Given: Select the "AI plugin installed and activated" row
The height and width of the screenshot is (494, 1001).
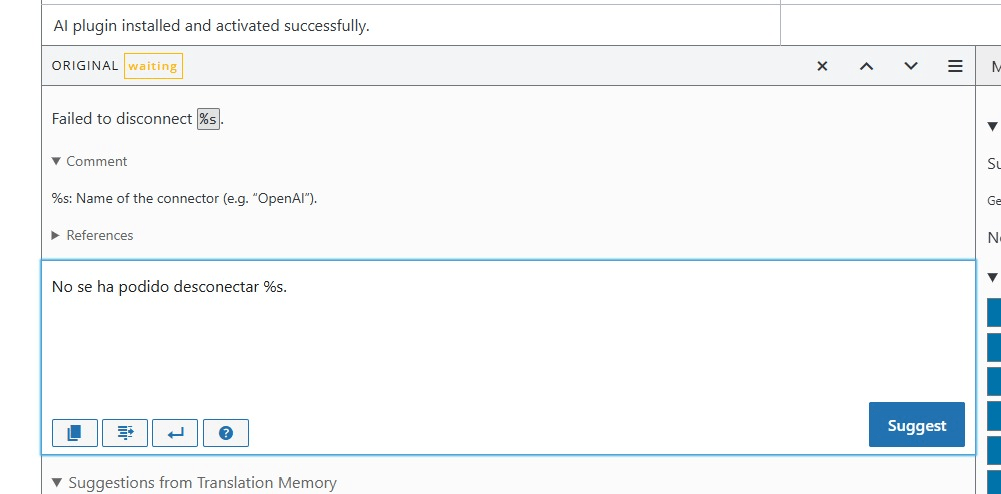Looking at the screenshot, I should pyautogui.click(x=212, y=26).
